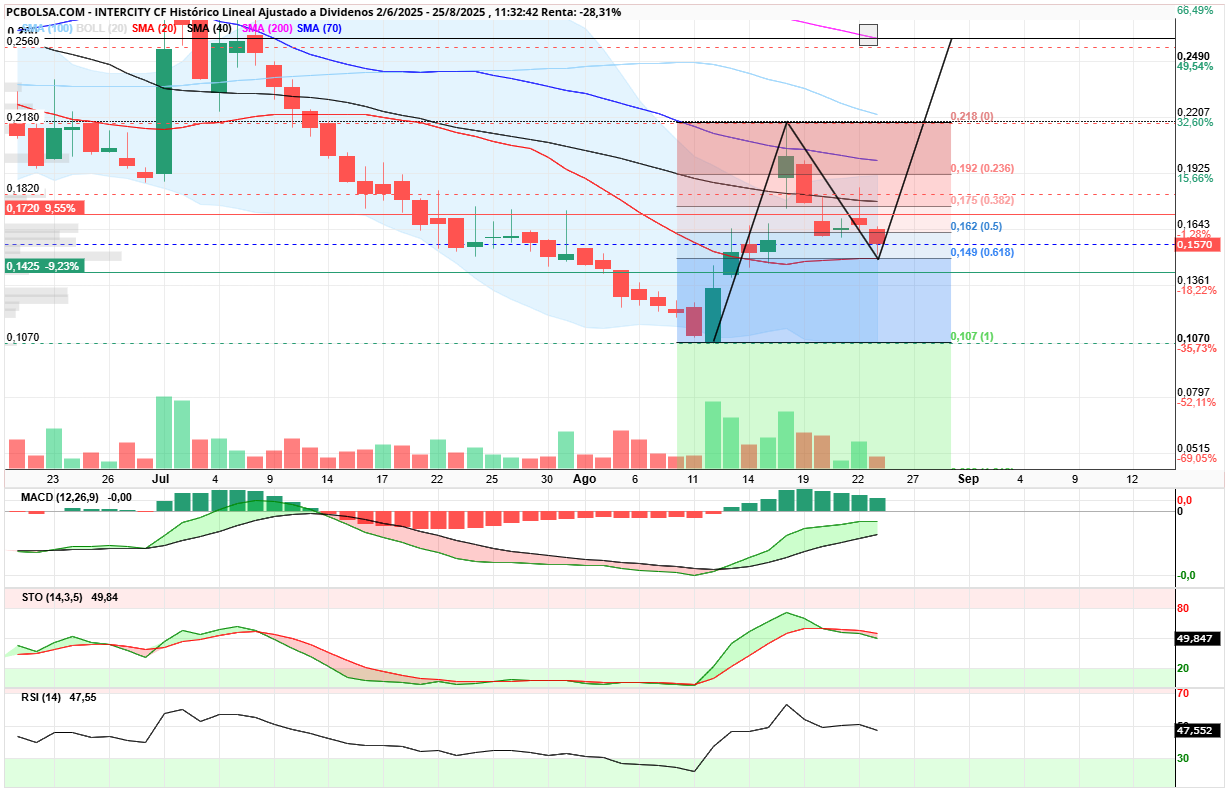Click the -69,05% axis label
The height and width of the screenshot is (792, 1229).
click(1195, 458)
